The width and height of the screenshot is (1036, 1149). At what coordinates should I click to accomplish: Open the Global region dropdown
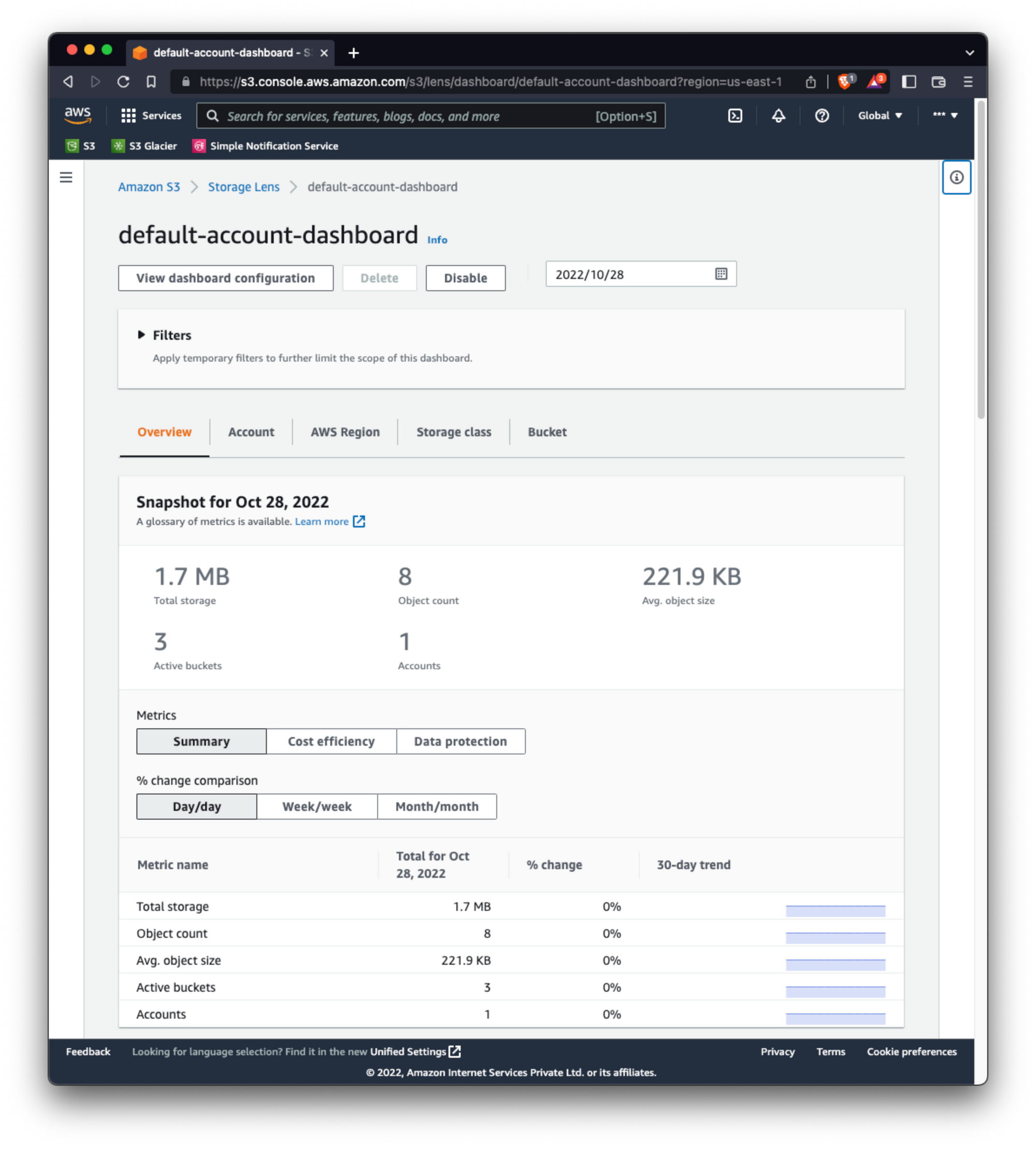click(x=880, y=116)
